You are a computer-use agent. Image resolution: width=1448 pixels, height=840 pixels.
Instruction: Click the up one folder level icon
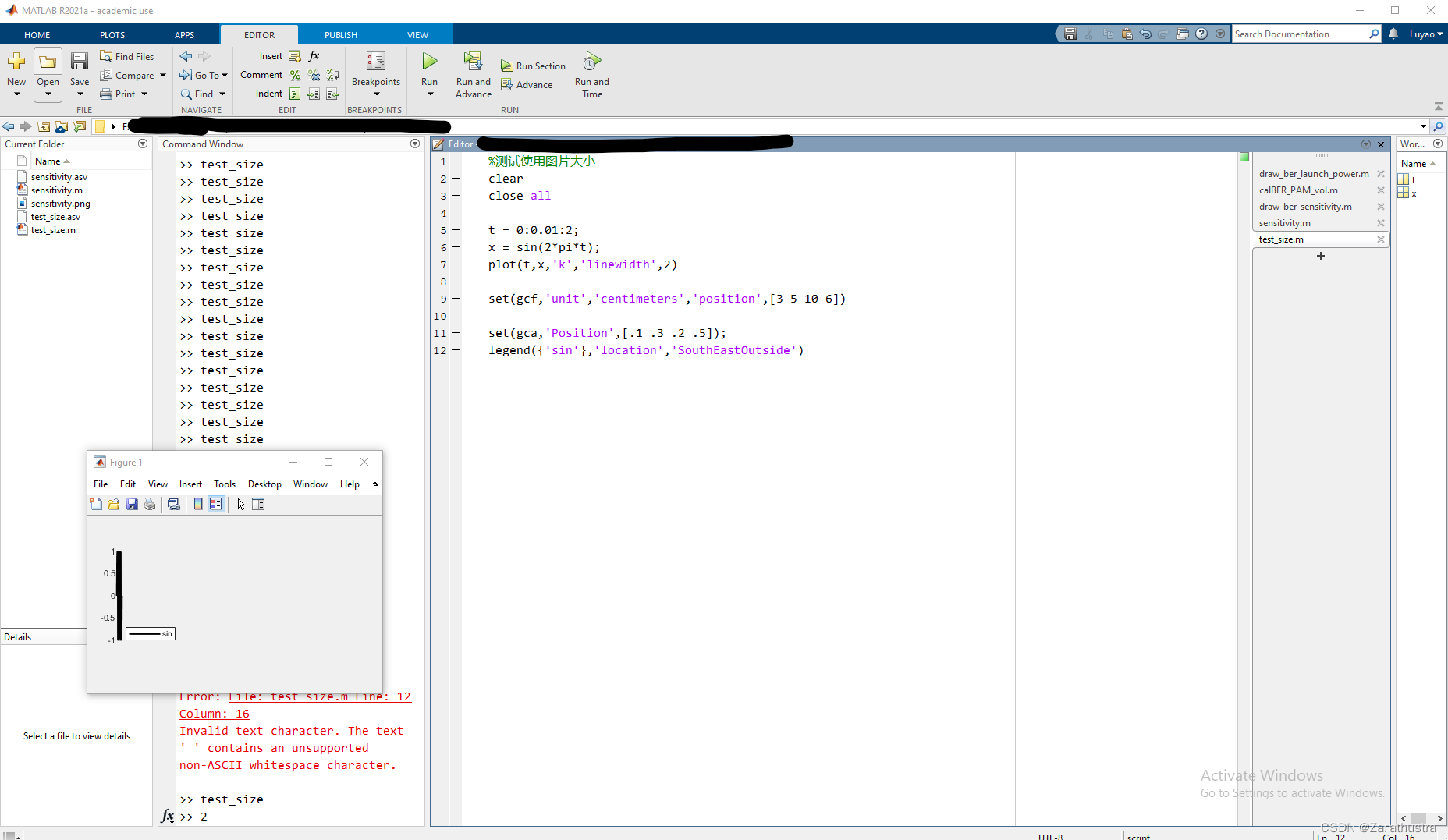pos(44,126)
